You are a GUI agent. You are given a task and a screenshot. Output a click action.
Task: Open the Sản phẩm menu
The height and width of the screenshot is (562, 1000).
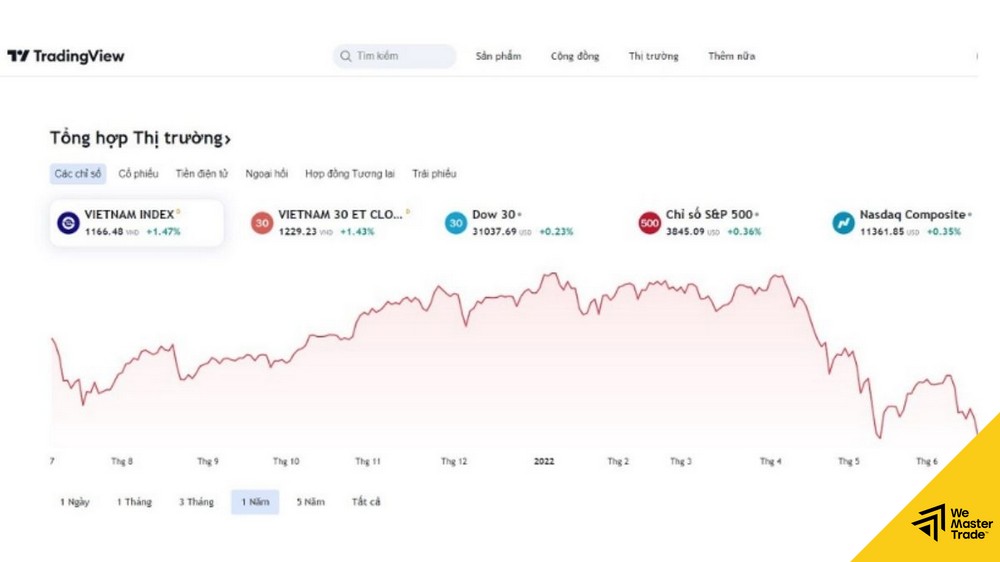pos(498,56)
